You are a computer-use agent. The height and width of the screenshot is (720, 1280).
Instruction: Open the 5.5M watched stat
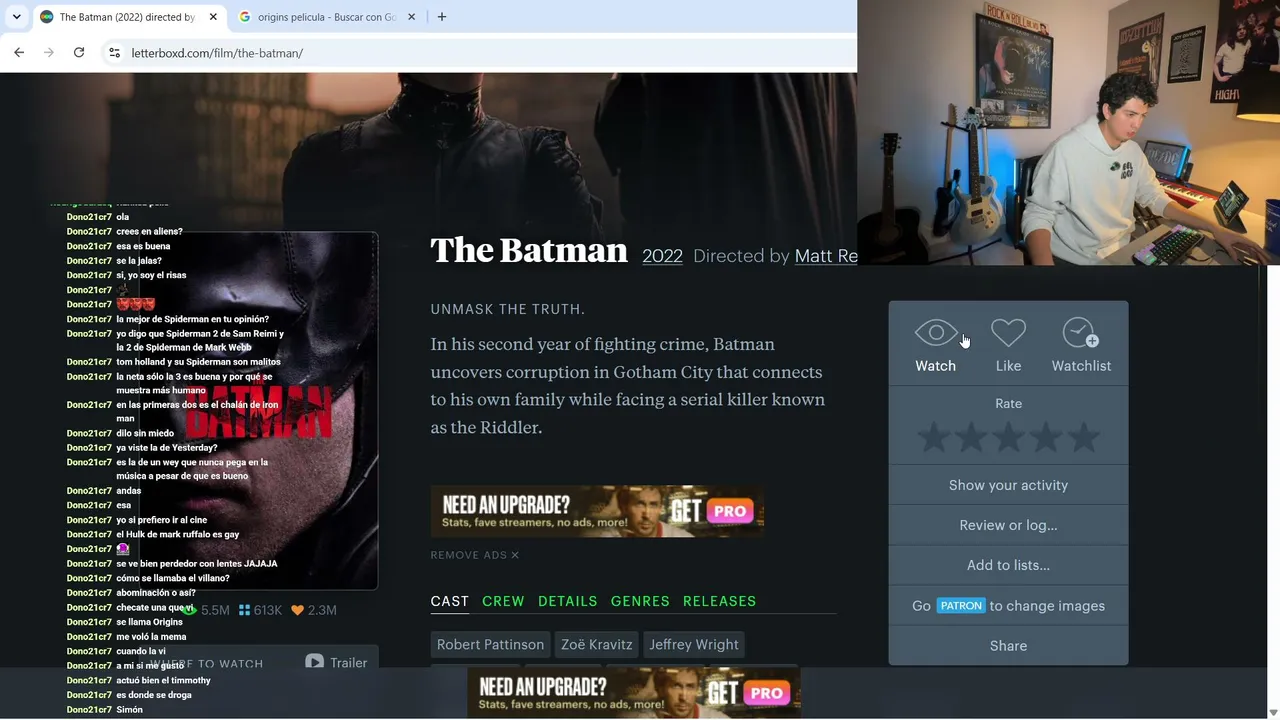pyautogui.click(x=206, y=610)
